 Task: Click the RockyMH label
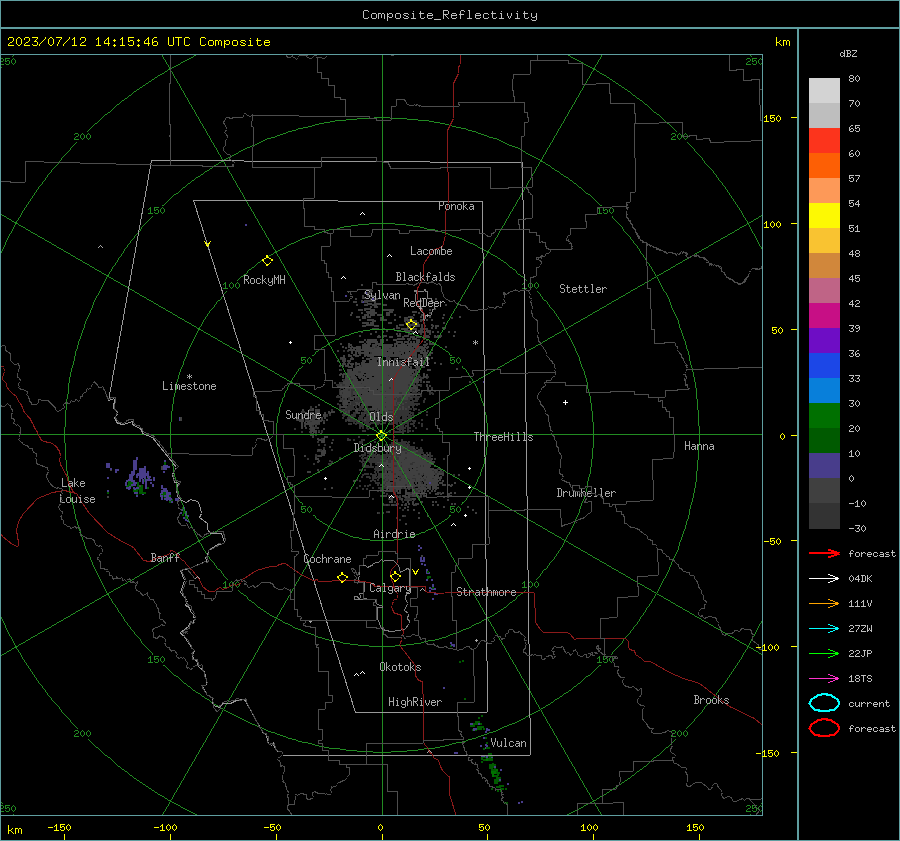(x=264, y=280)
